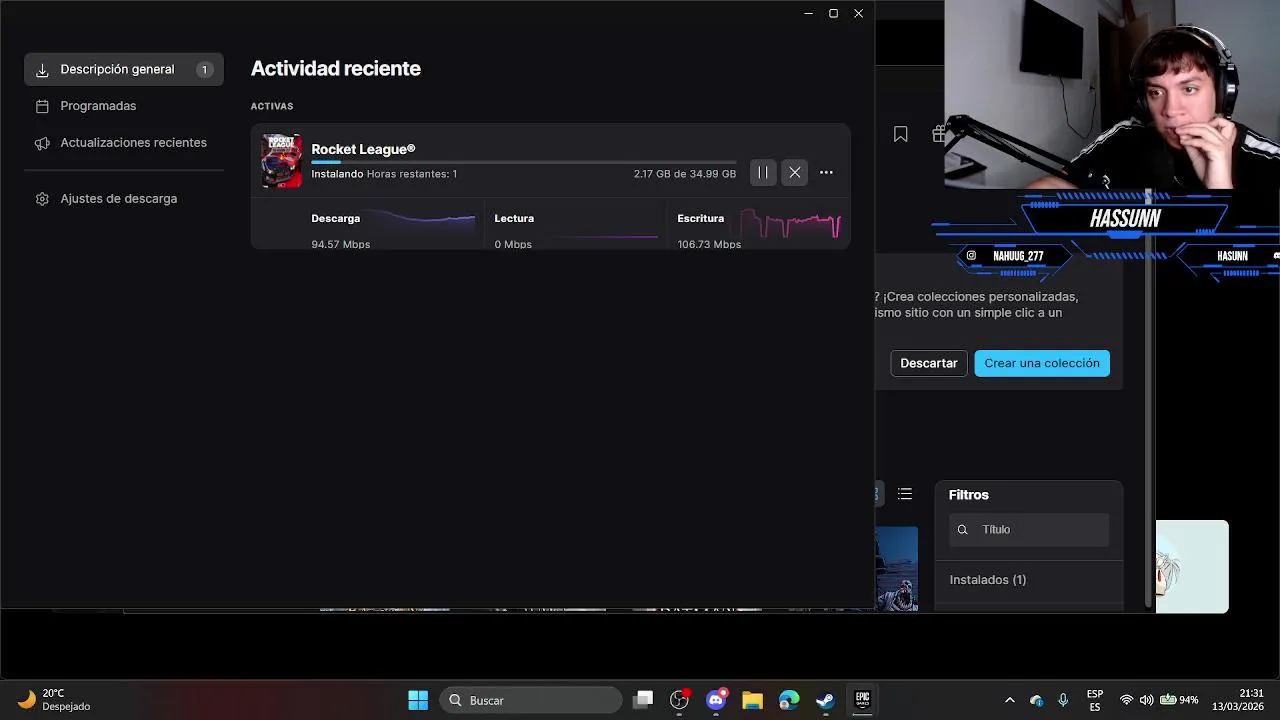Show hidden system tray icons
Viewport: 1280px width, 720px height.
[x=1009, y=700]
